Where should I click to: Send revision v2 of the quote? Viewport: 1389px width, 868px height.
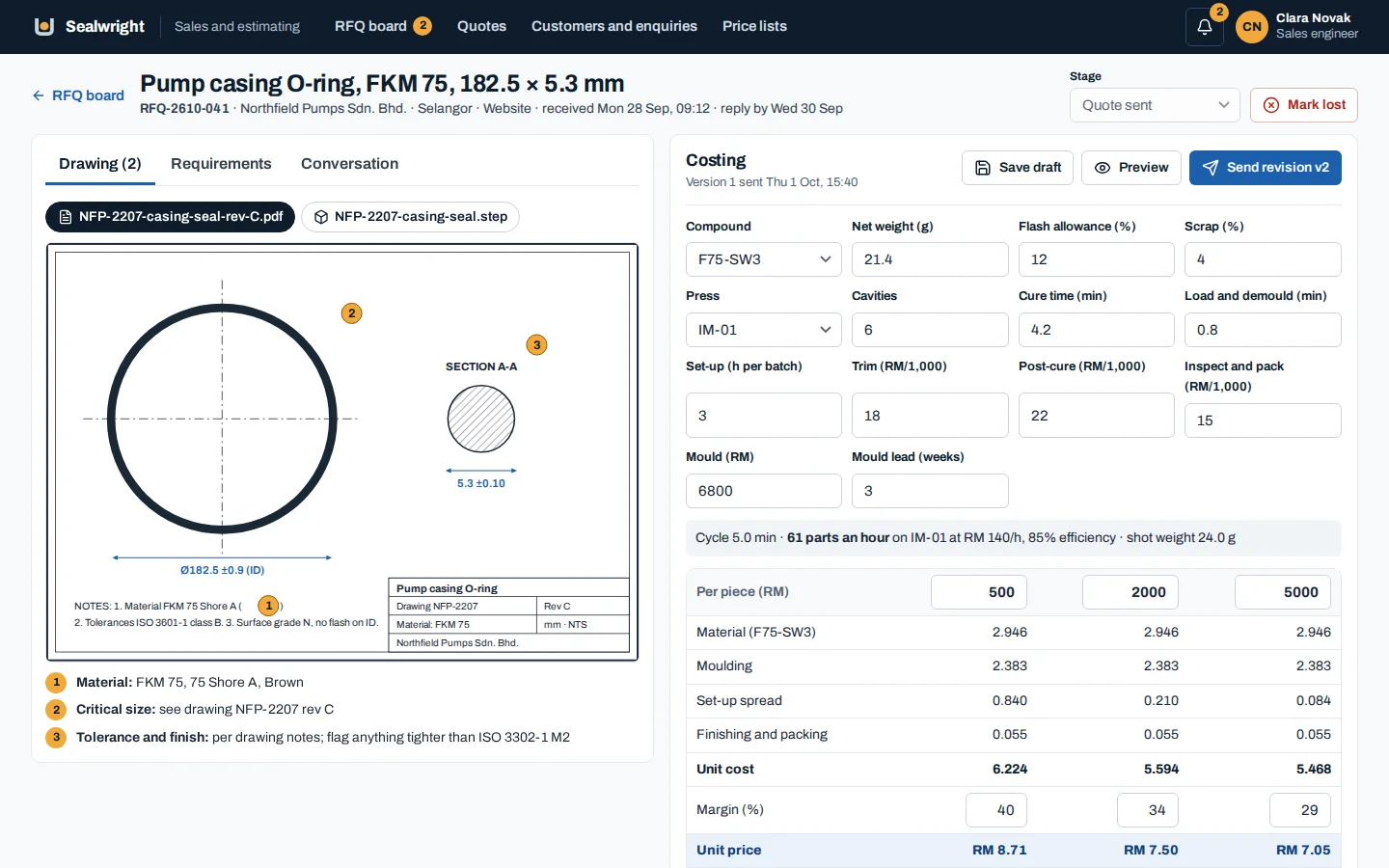[x=1266, y=168]
